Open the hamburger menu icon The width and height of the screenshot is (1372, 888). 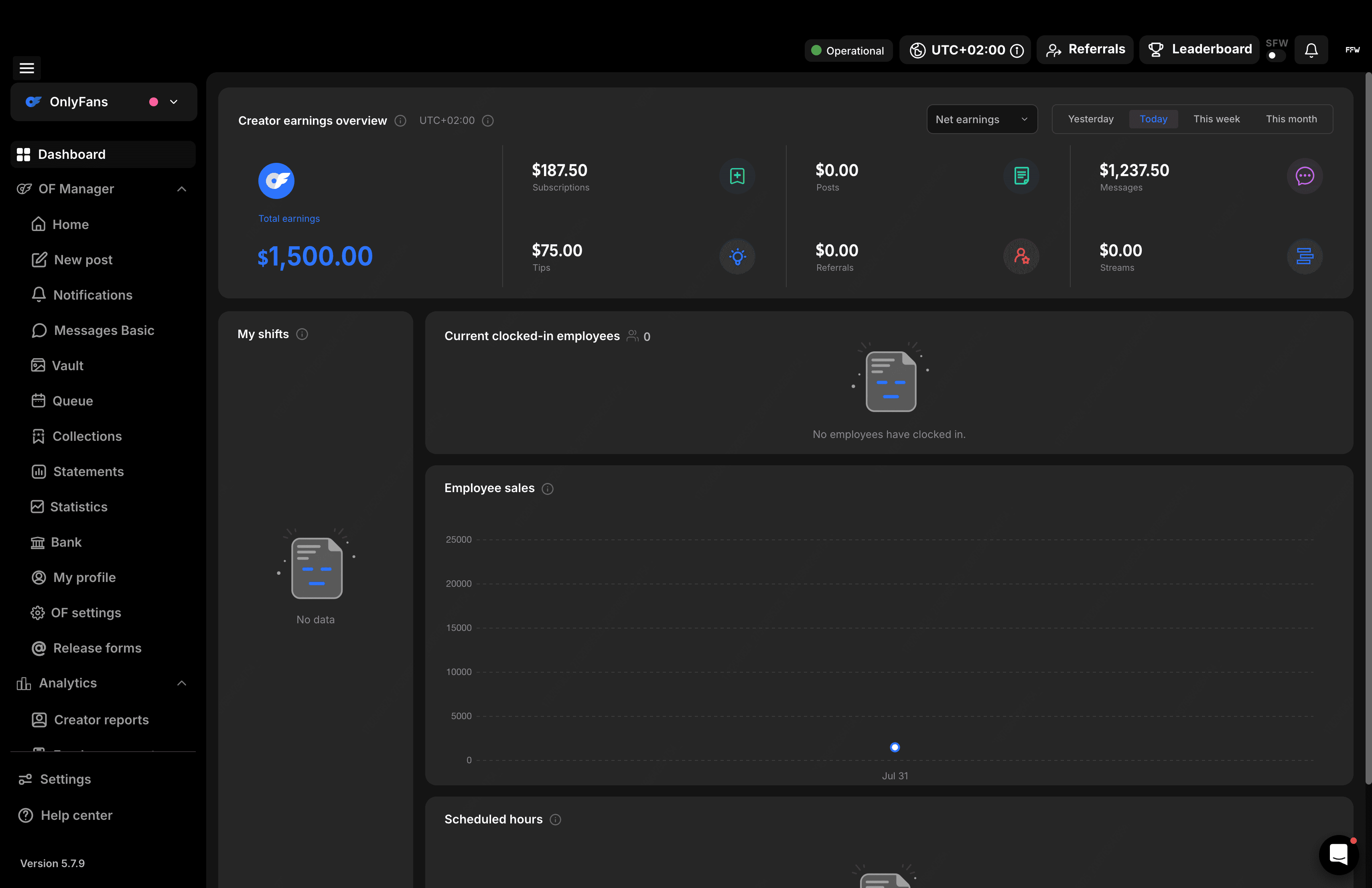[x=26, y=68]
